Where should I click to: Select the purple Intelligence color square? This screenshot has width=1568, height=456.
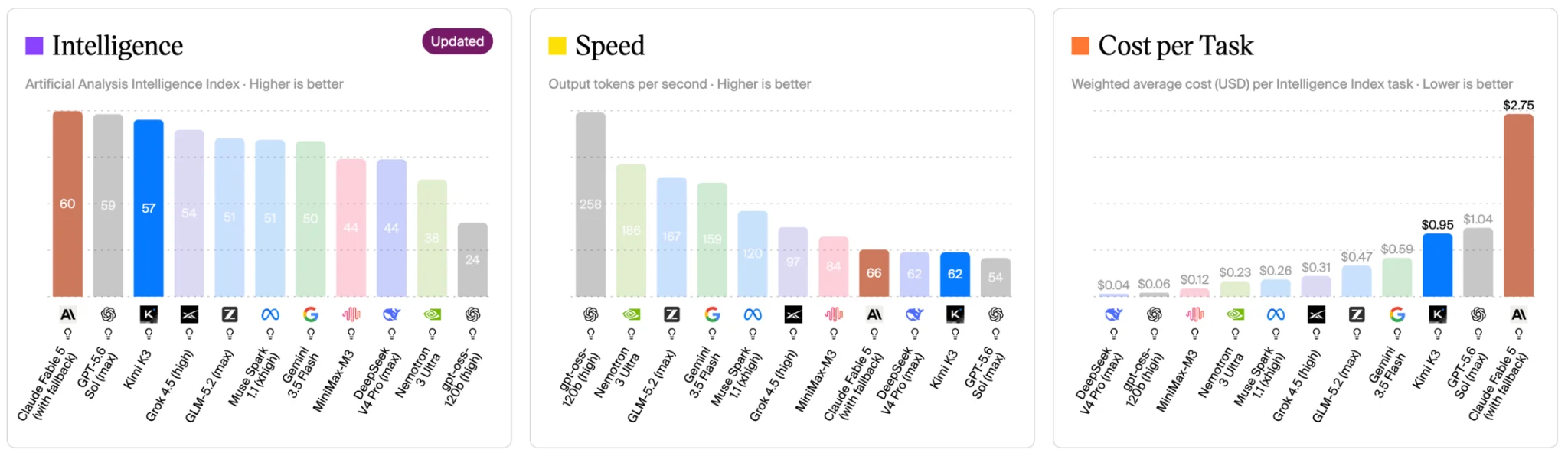click(x=34, y=46)
